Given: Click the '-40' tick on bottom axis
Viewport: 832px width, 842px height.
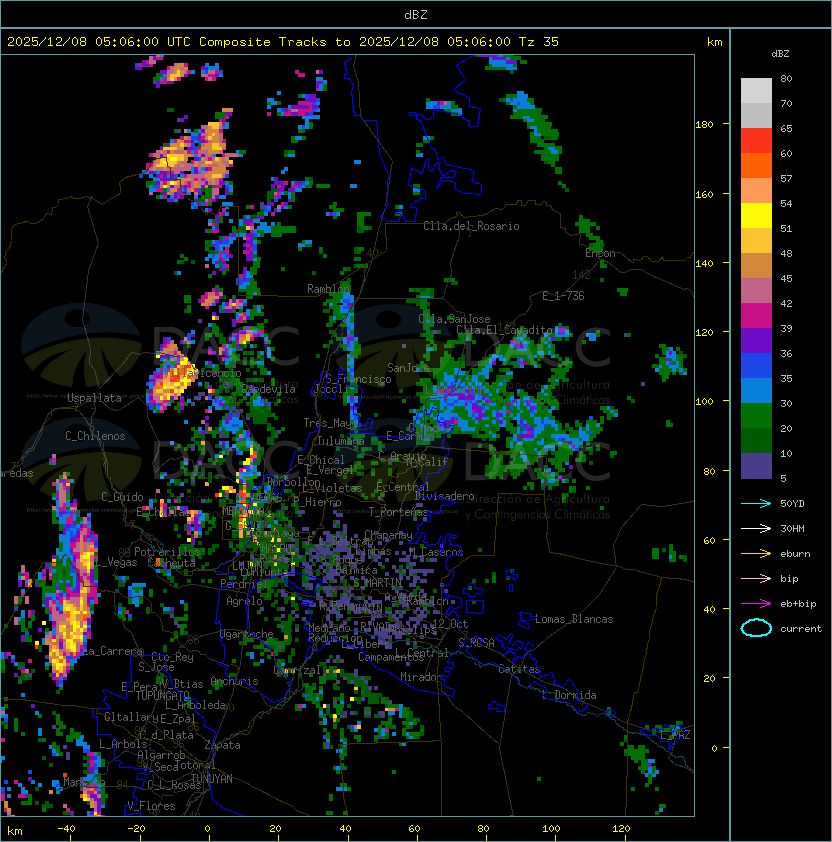Looking at the screenshot, I should pos(67,829).
